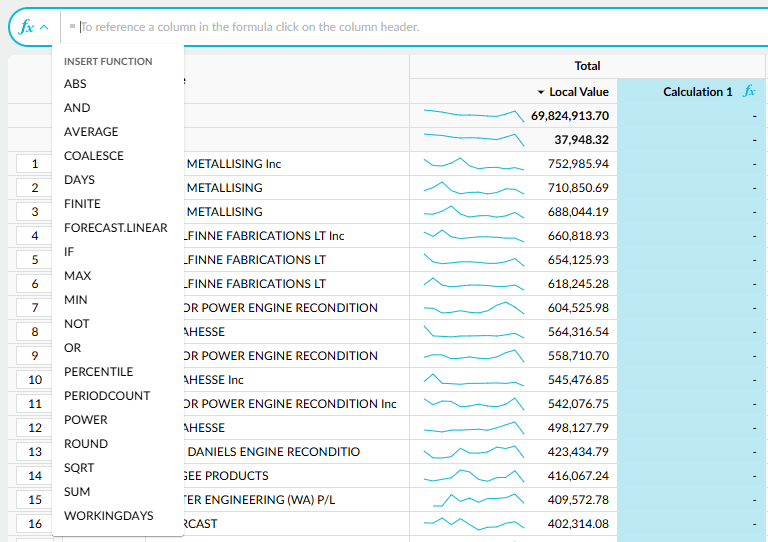Screen dimensions: 768x542
Task: Select the SUM function
Action: point(77,492)
